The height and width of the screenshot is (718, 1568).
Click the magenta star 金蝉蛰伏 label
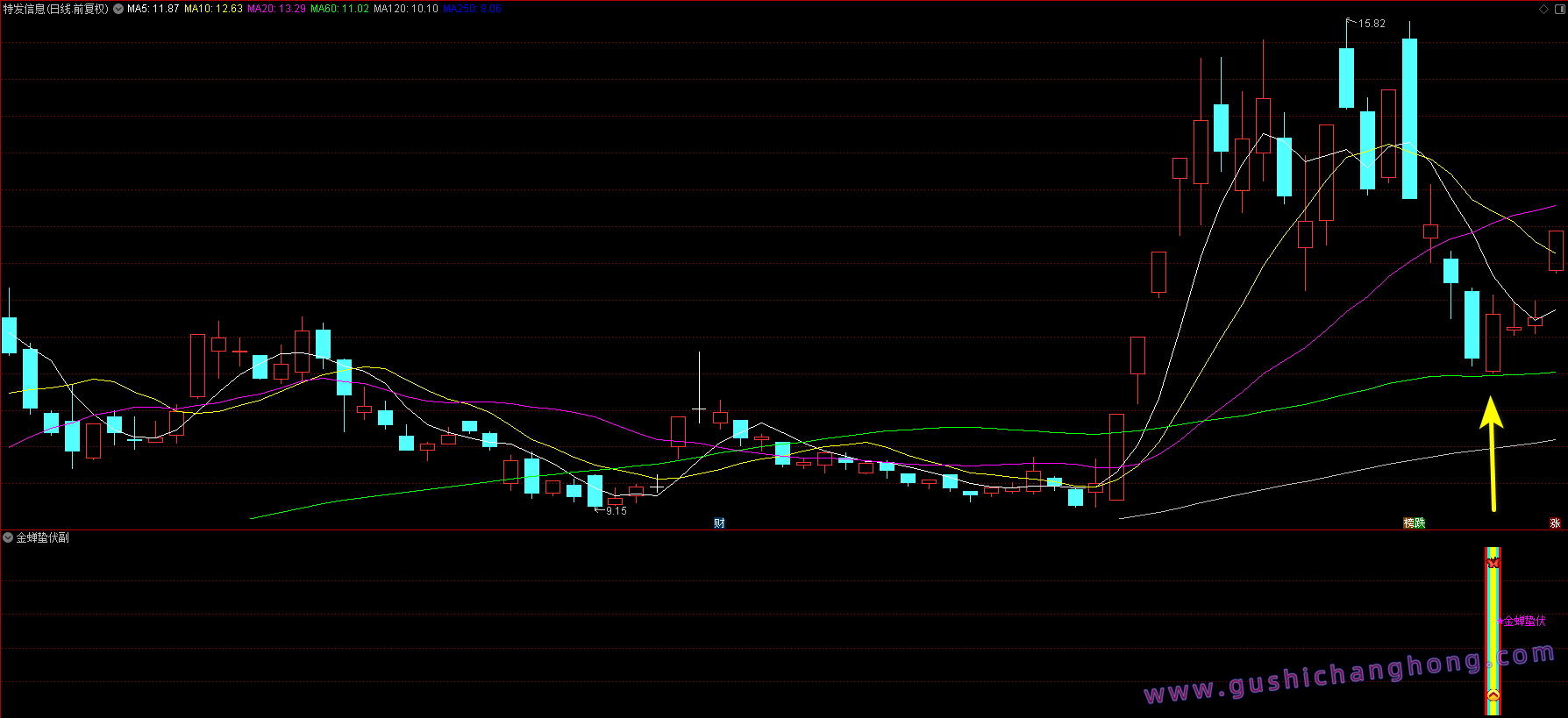point(1522,621)
